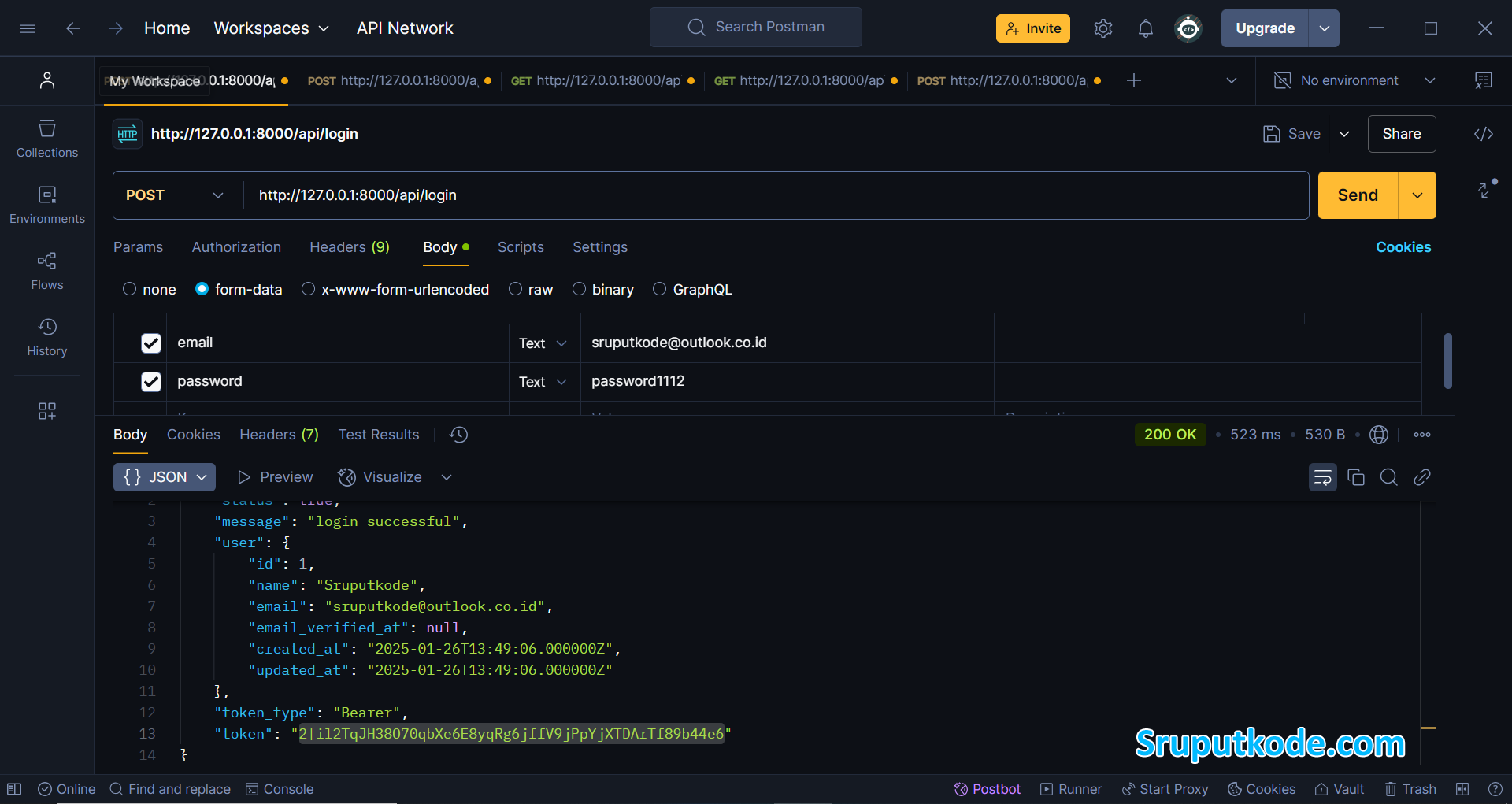This screenshot has width=1512, height=804.
Task: Search within the response body
Action: (x=1389, y=477)
